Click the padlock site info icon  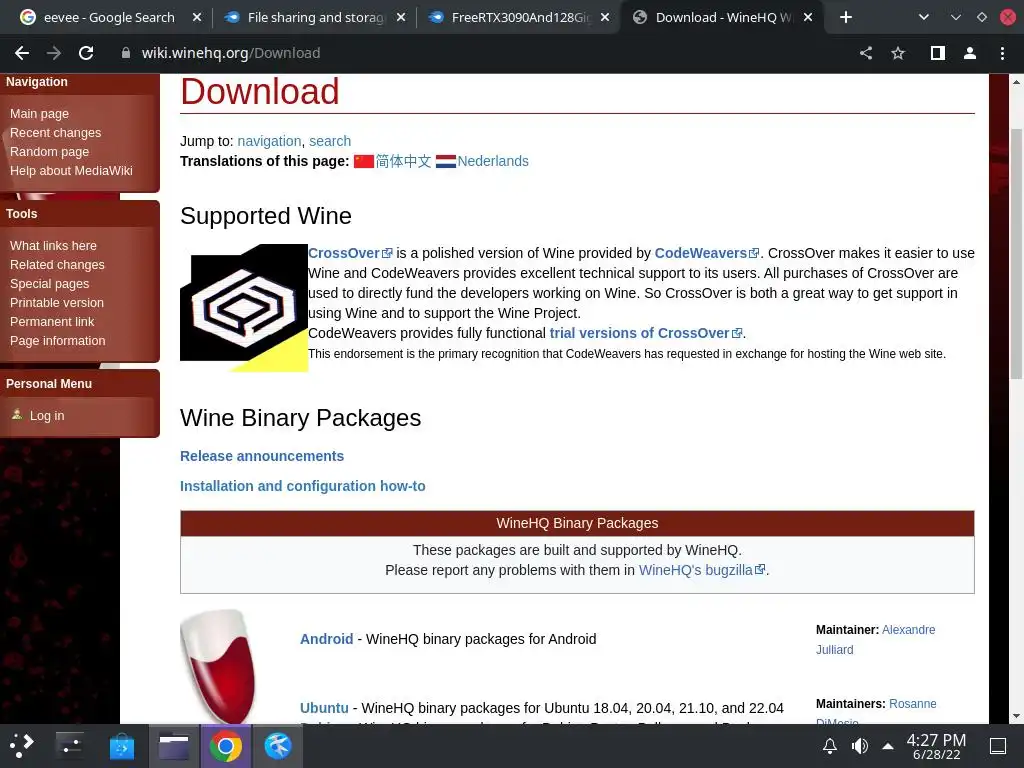(x=126, y=53)
